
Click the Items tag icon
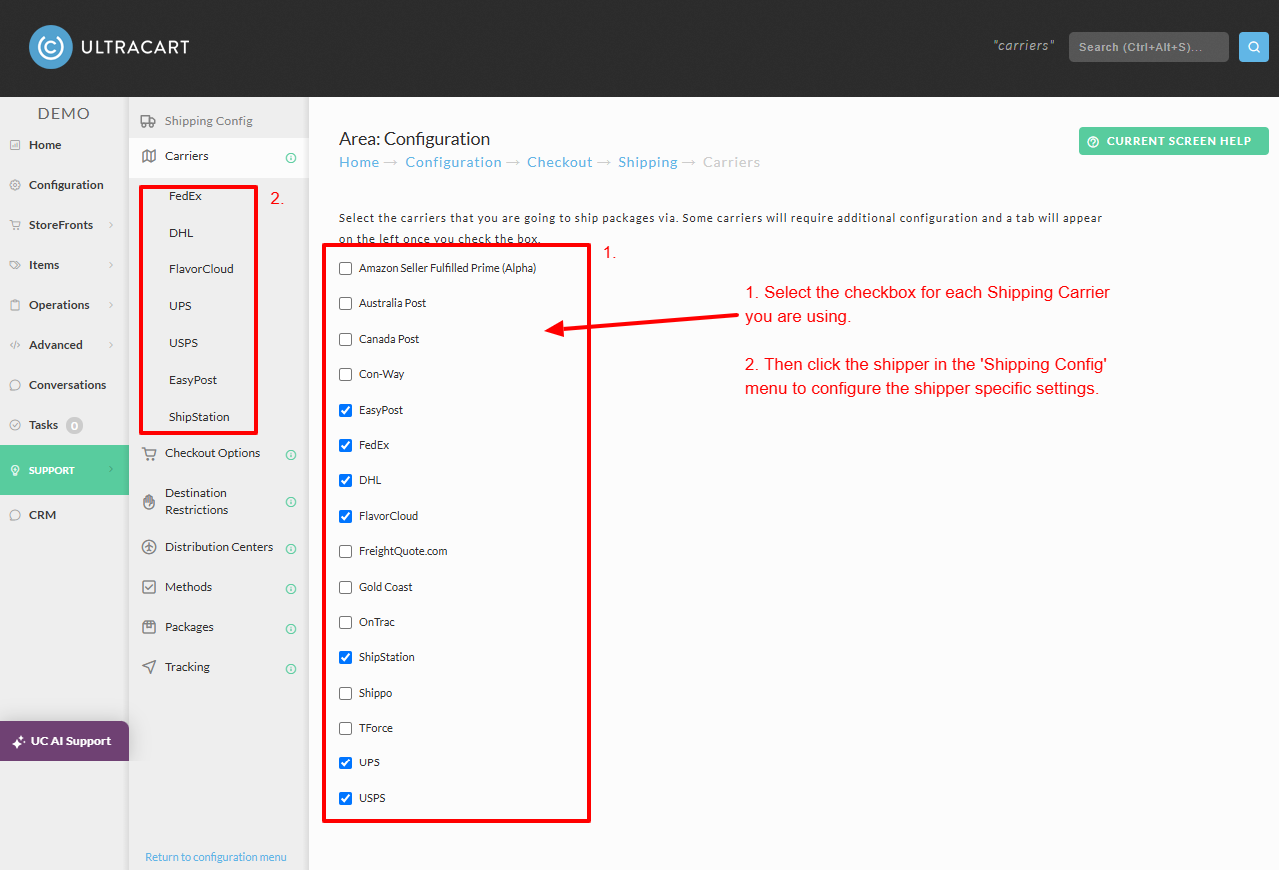pyautogui.click(x=15, y=265)
